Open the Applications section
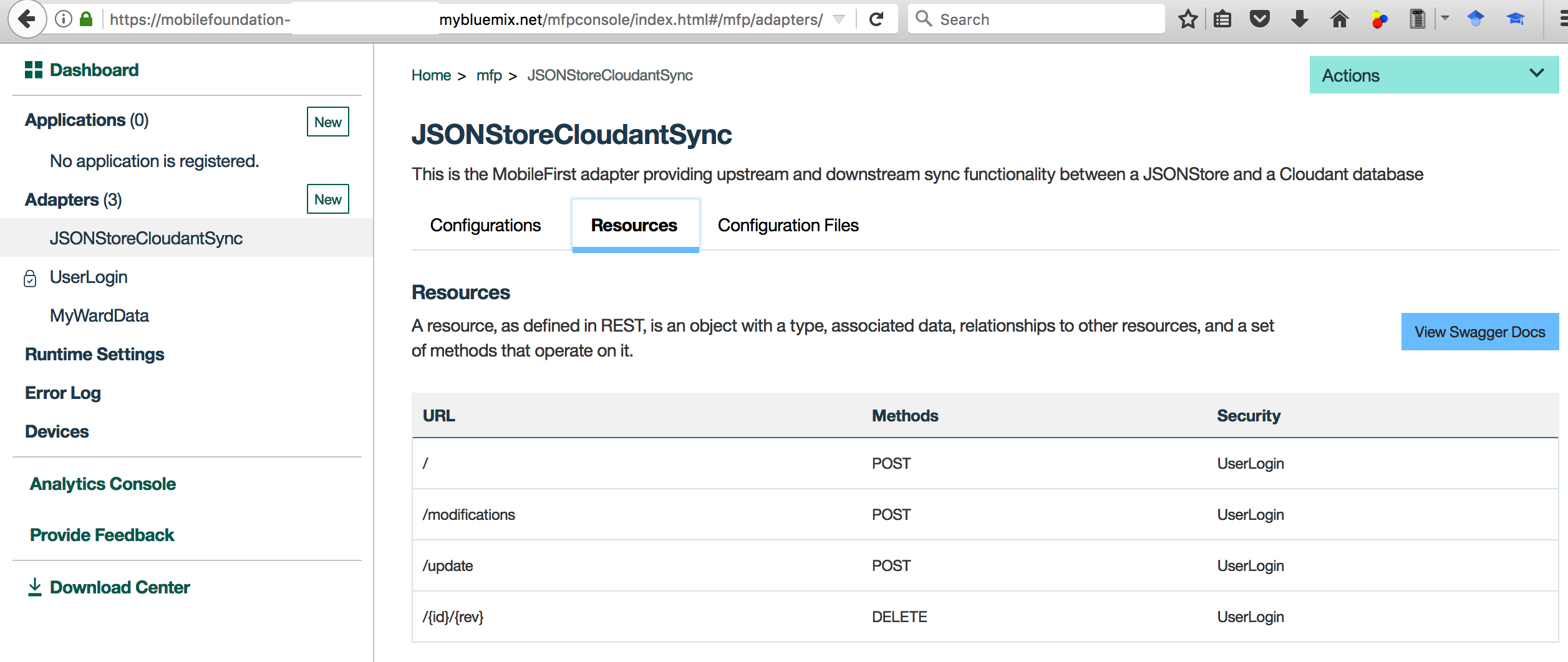 click(87, 120)
